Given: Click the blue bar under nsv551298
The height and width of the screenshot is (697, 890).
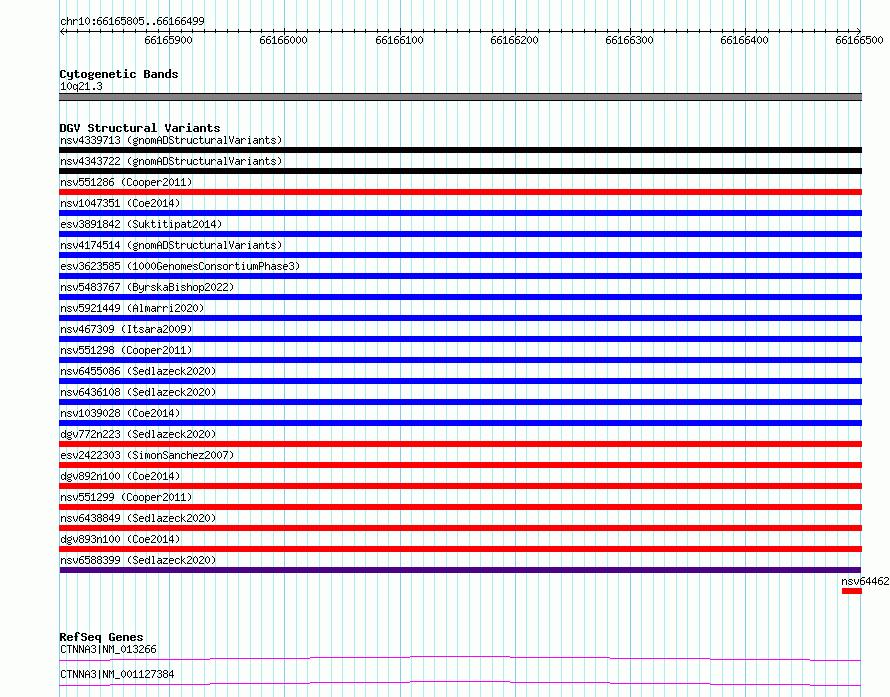Looking at the screenshot, I should click(460, 360).
